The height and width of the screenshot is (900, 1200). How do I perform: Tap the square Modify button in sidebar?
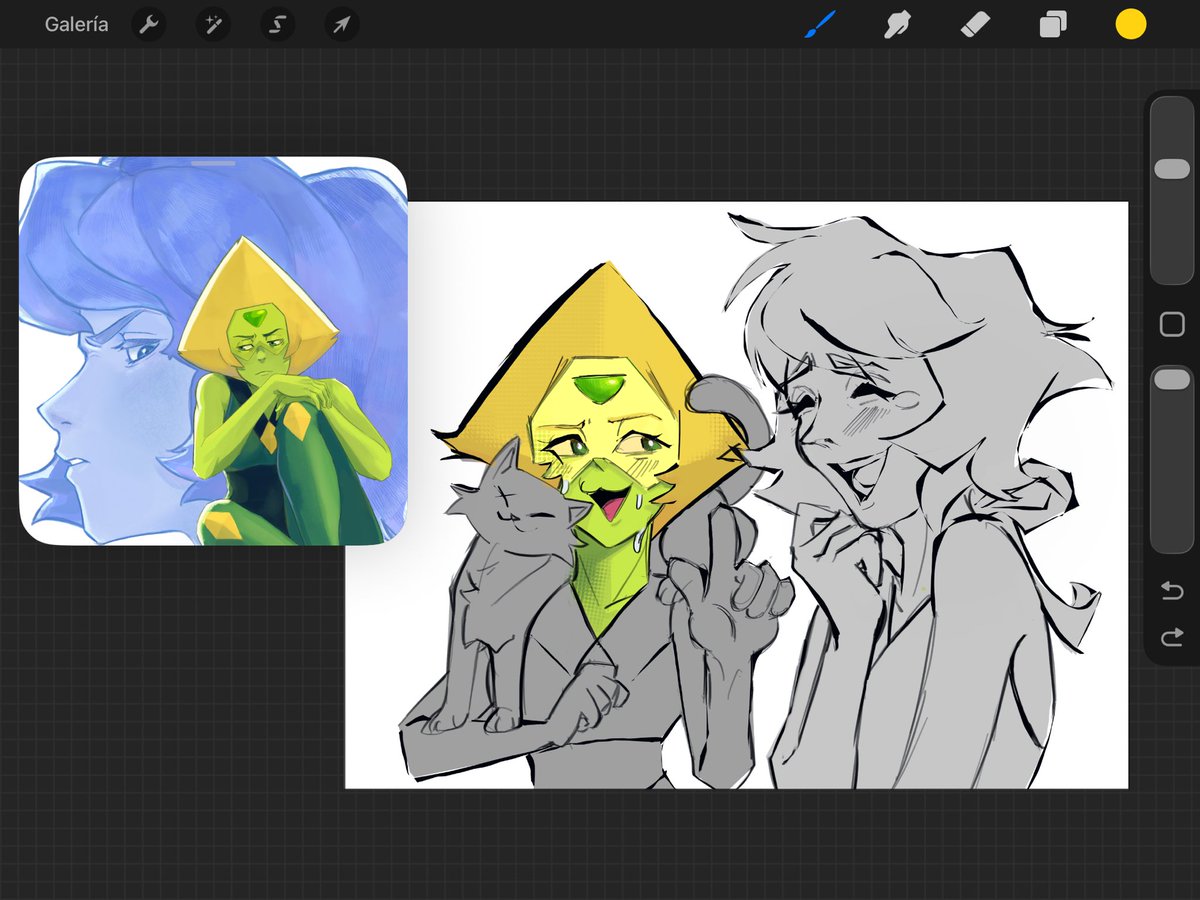1172,324
